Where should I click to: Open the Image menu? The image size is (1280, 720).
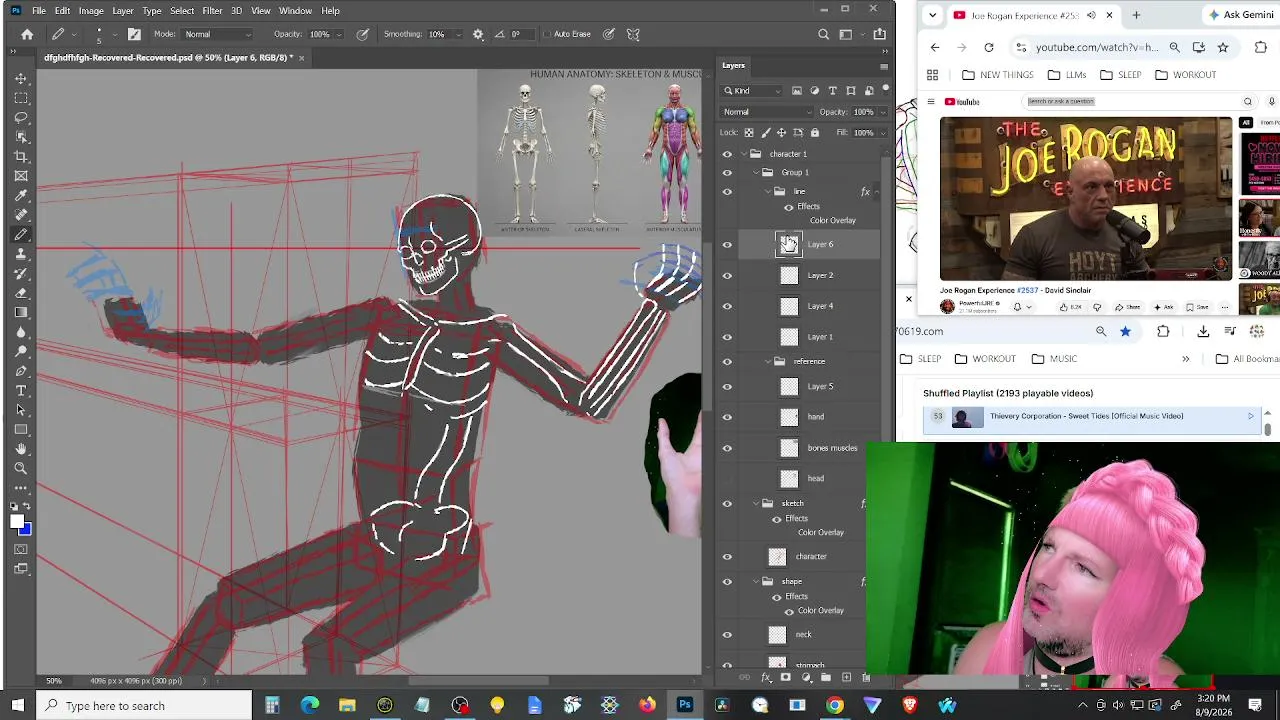[91, 10]
